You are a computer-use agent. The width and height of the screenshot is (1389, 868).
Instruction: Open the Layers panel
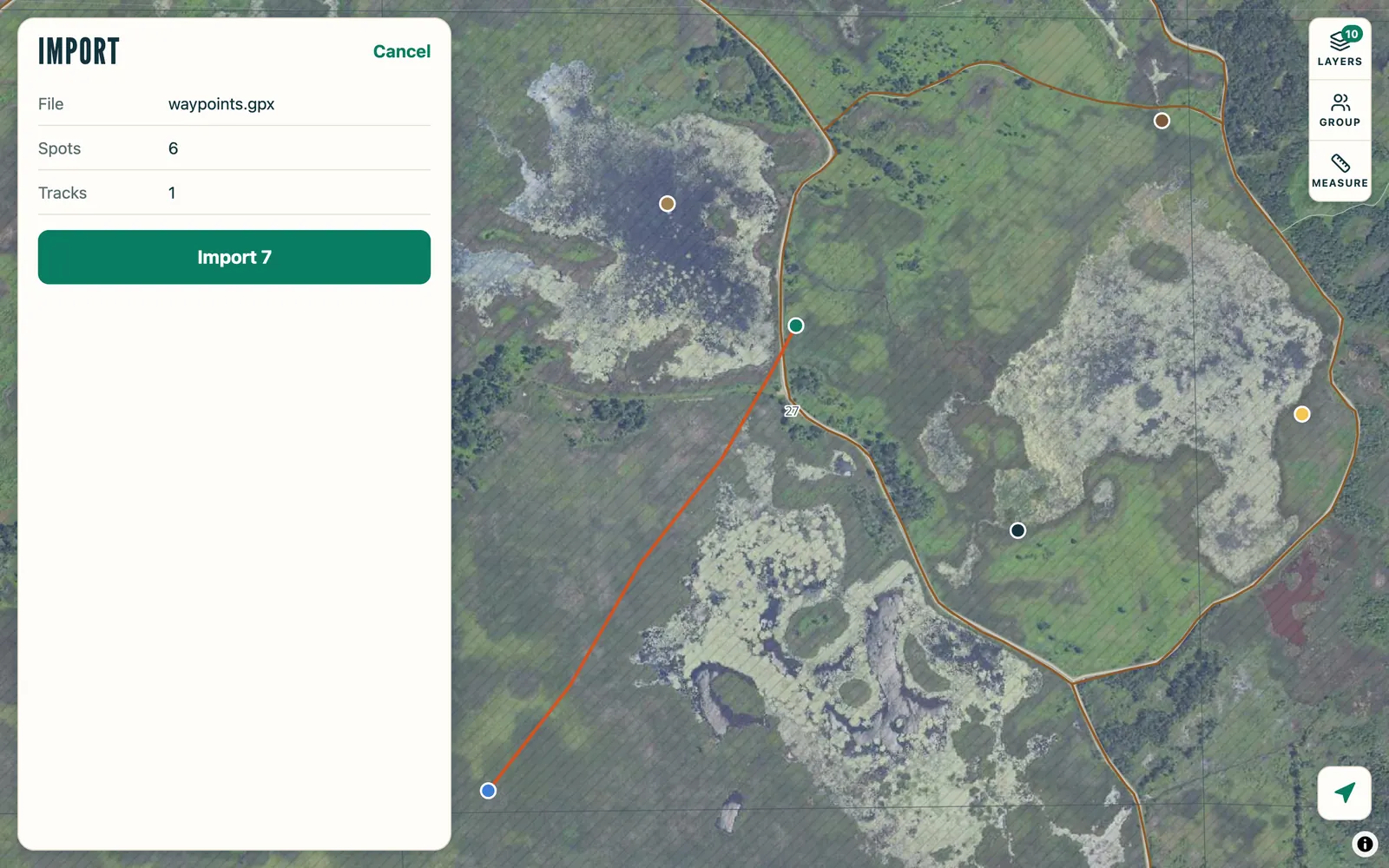tap(1340, 49)
